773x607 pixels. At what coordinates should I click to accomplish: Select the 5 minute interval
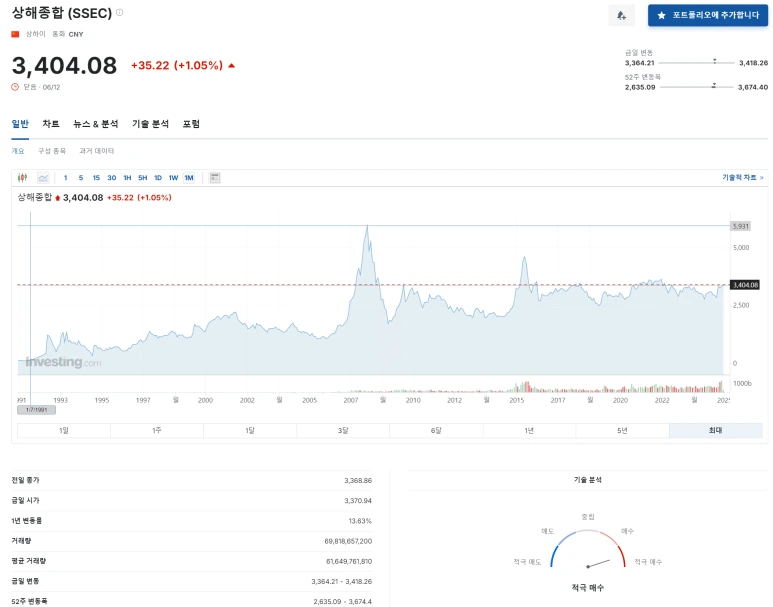point(81,178)
